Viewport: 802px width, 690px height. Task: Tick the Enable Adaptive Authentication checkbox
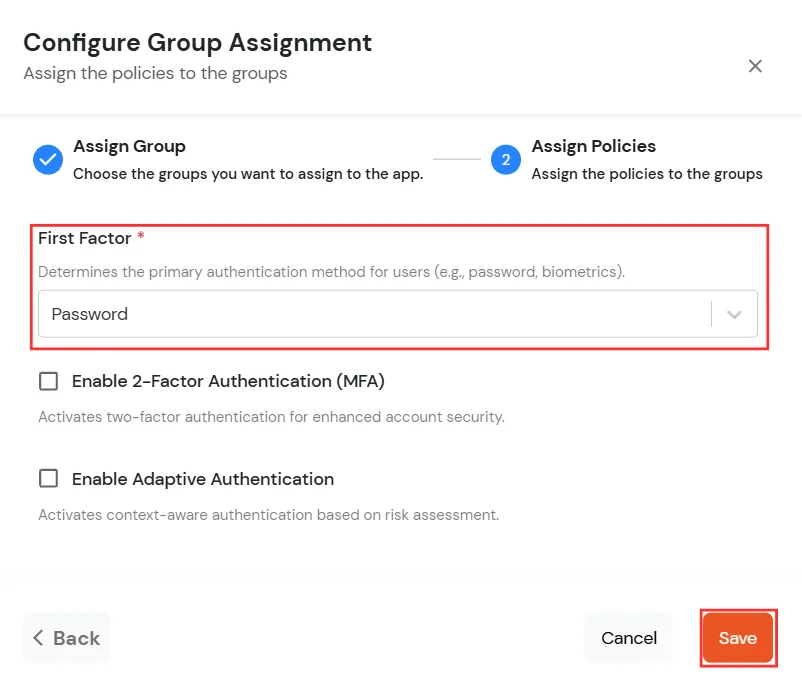49,479
